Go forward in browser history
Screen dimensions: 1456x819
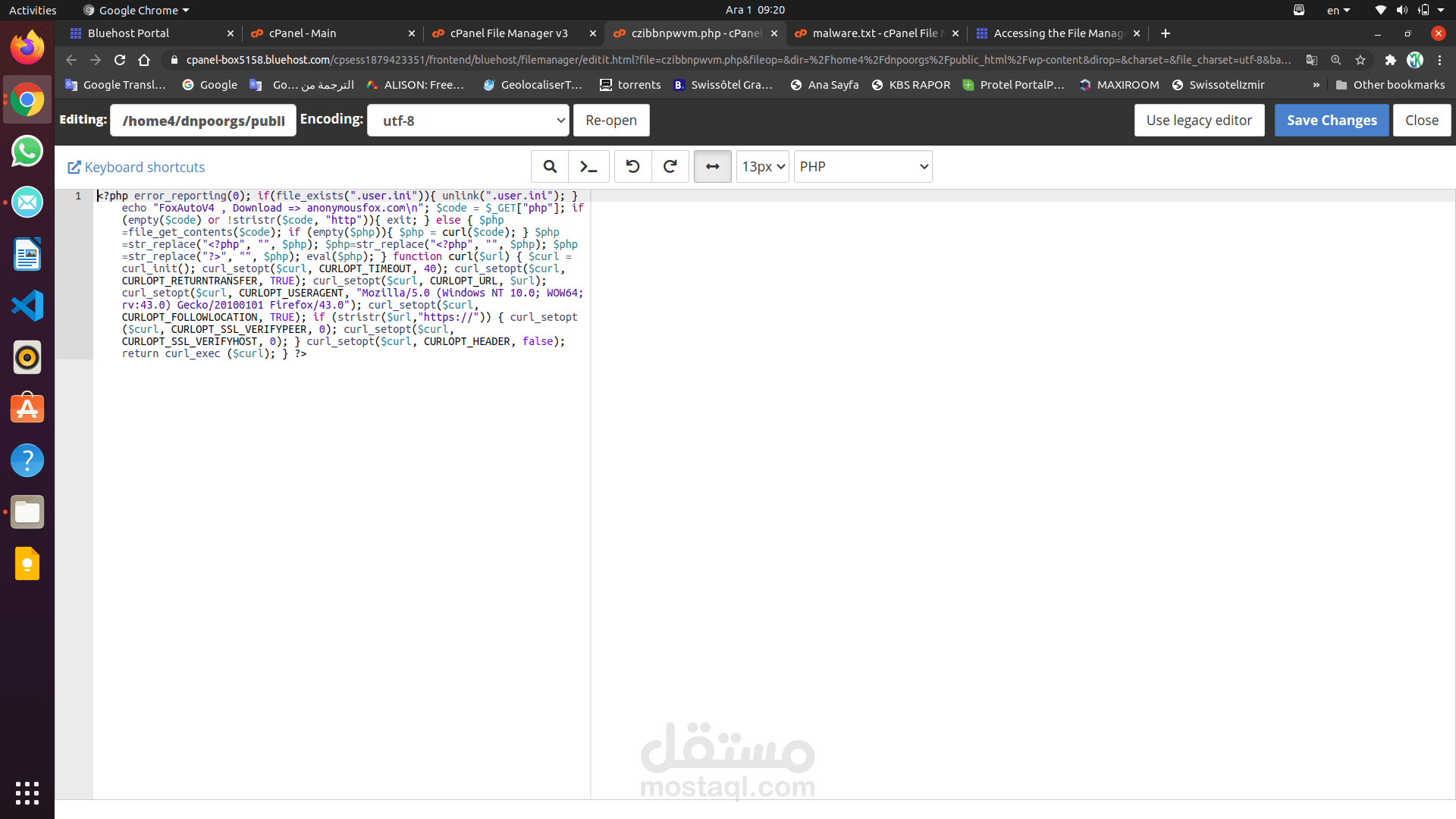[96, 60]
